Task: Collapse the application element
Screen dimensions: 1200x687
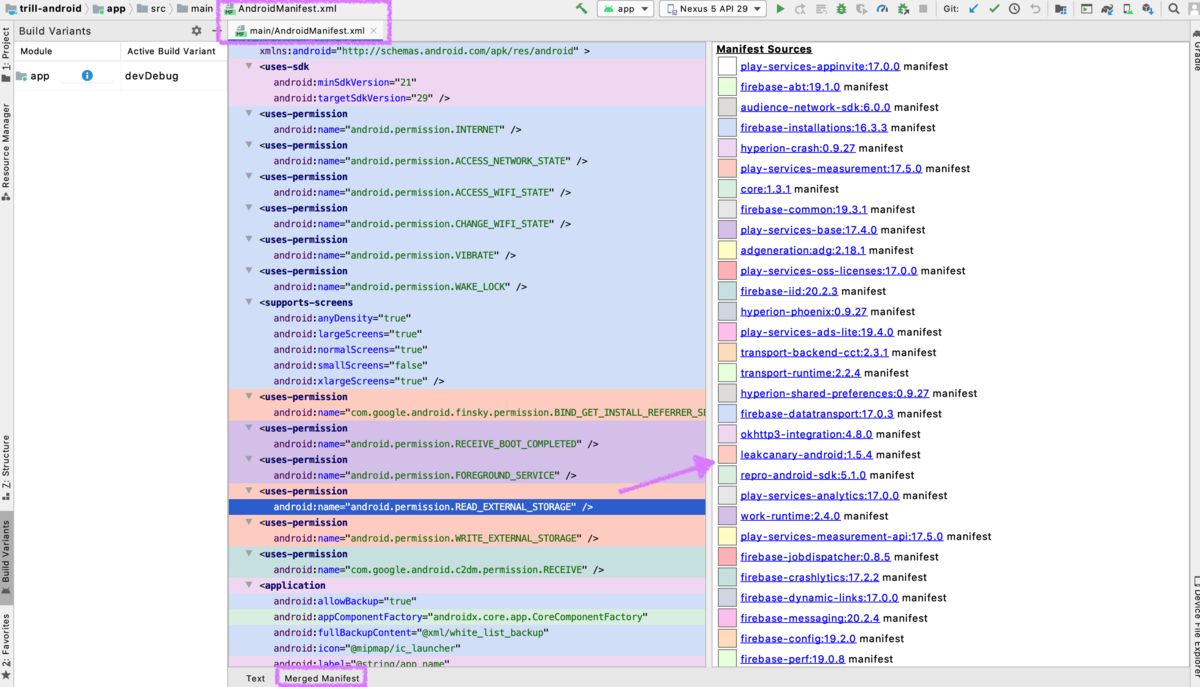Action: (x=249, y=585)
